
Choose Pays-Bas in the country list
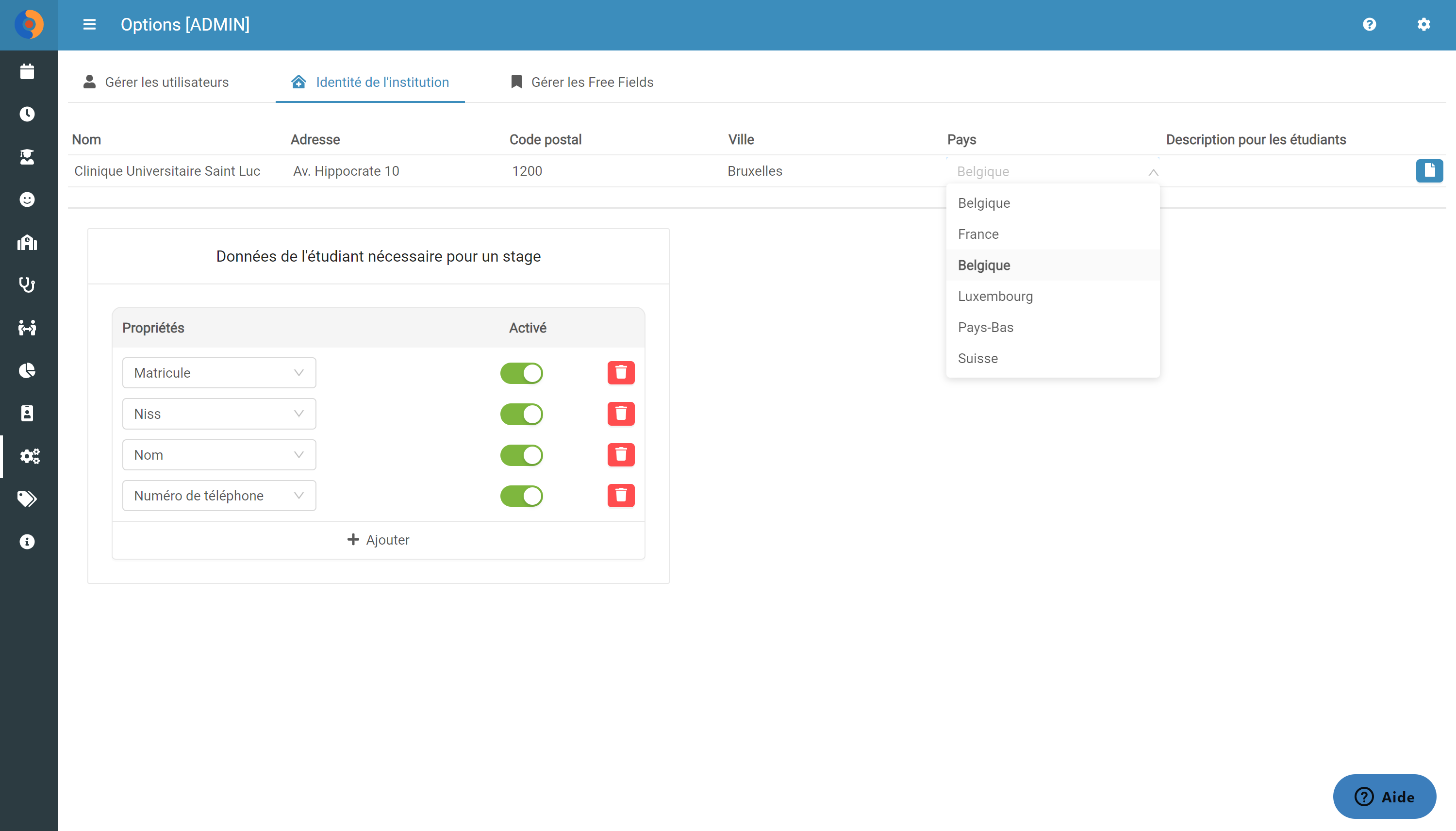1053,328
